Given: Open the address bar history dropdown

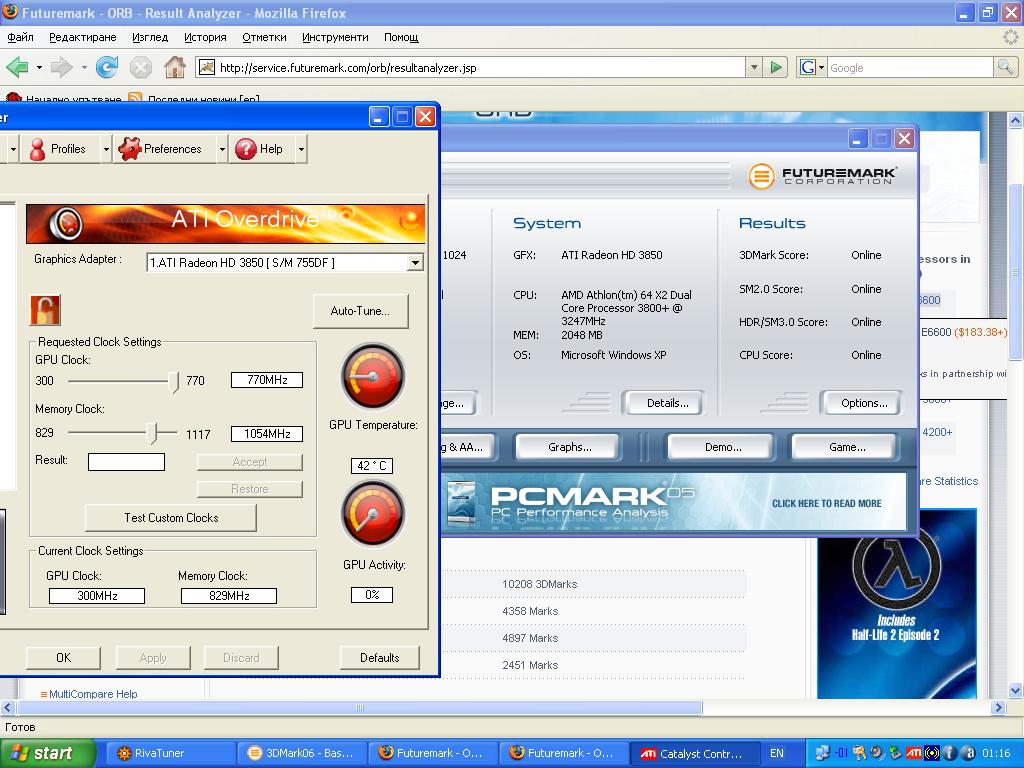Looking at the screenshot, I should point(754,67).
